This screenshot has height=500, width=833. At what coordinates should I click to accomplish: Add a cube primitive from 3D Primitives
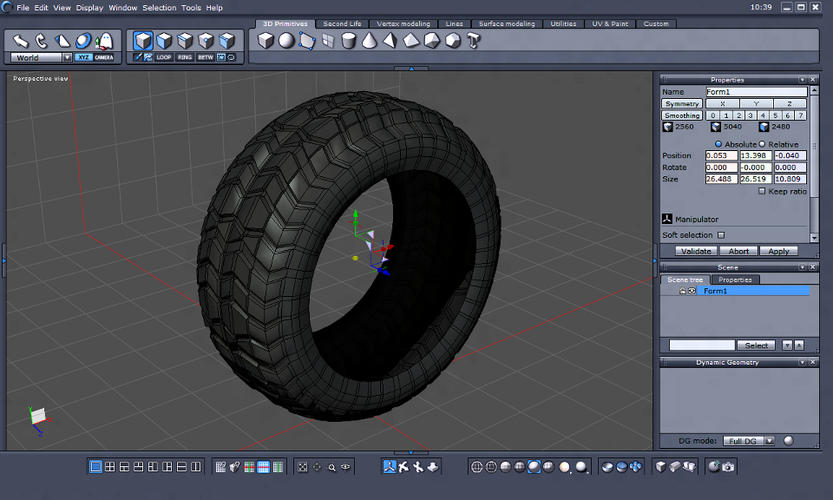point(266,40)
